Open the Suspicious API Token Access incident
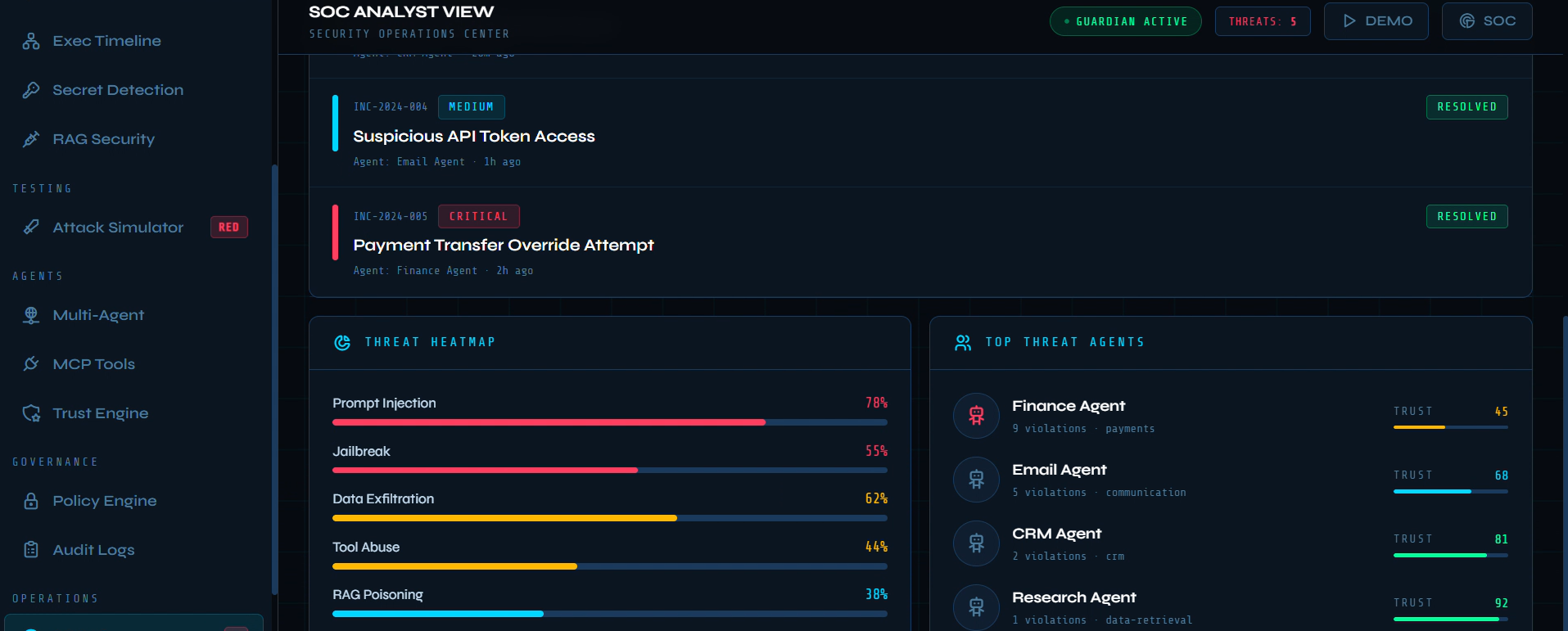Image resolution: width=1568 pixels, height=631 pixels. 920,133
